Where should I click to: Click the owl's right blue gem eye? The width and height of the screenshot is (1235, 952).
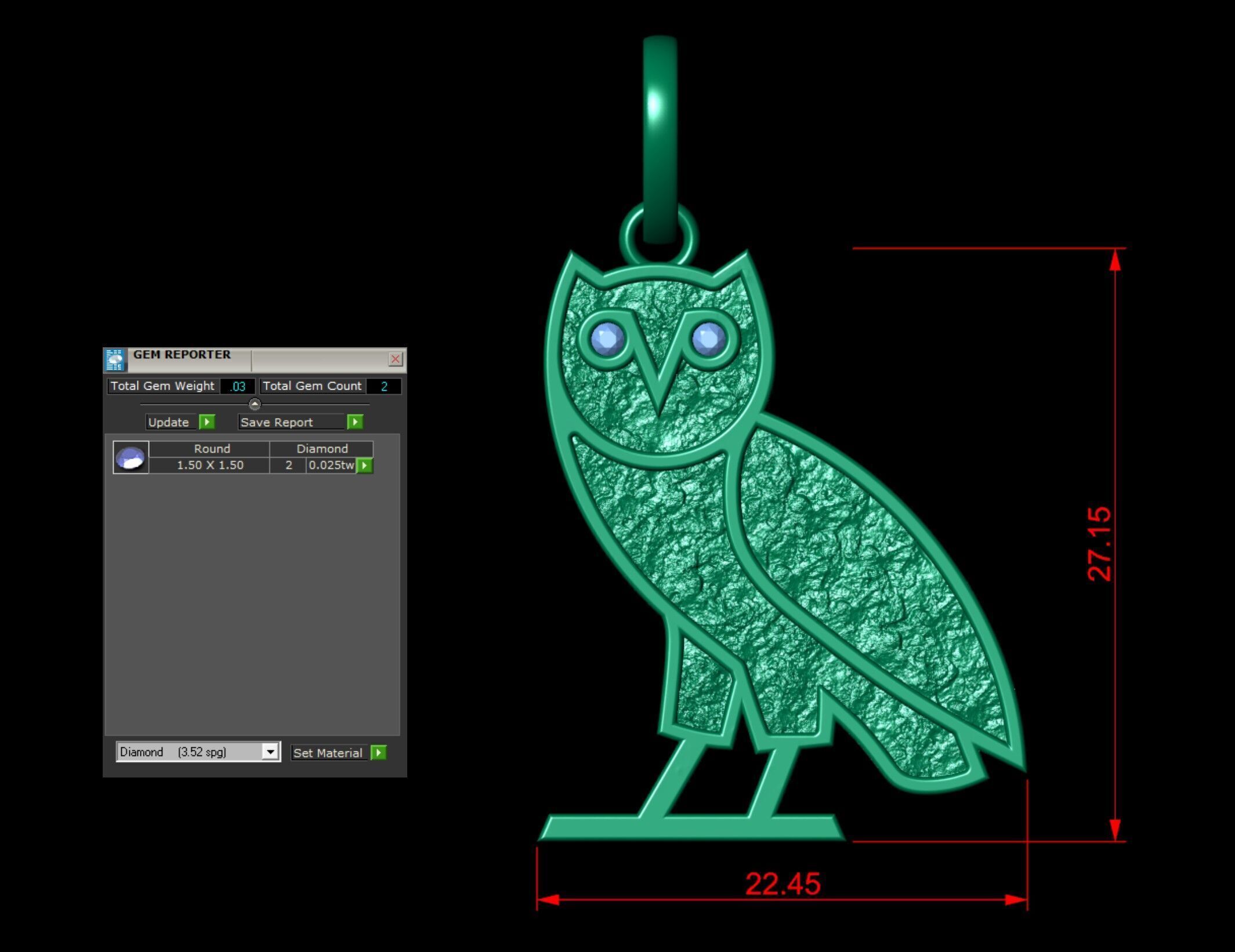[709, 338]
